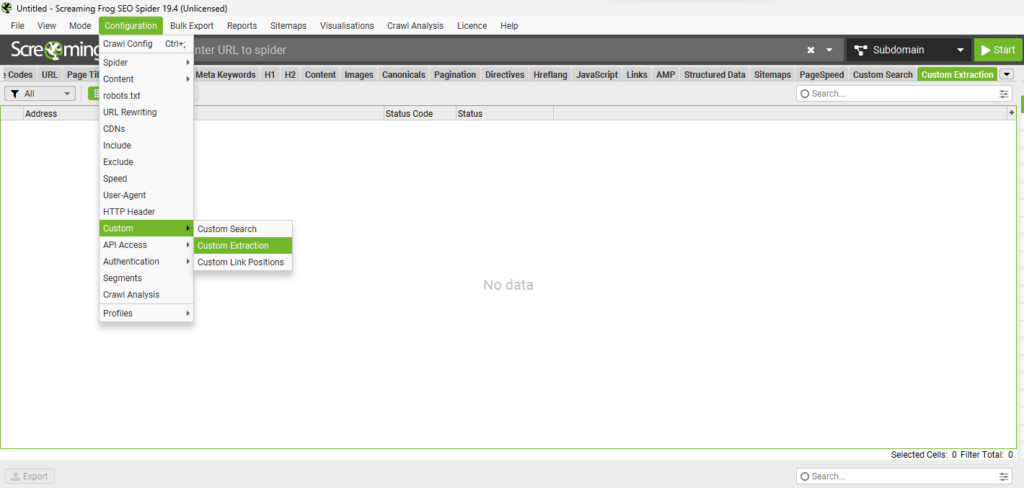Sort by the Status Code column header

[420, 114]
